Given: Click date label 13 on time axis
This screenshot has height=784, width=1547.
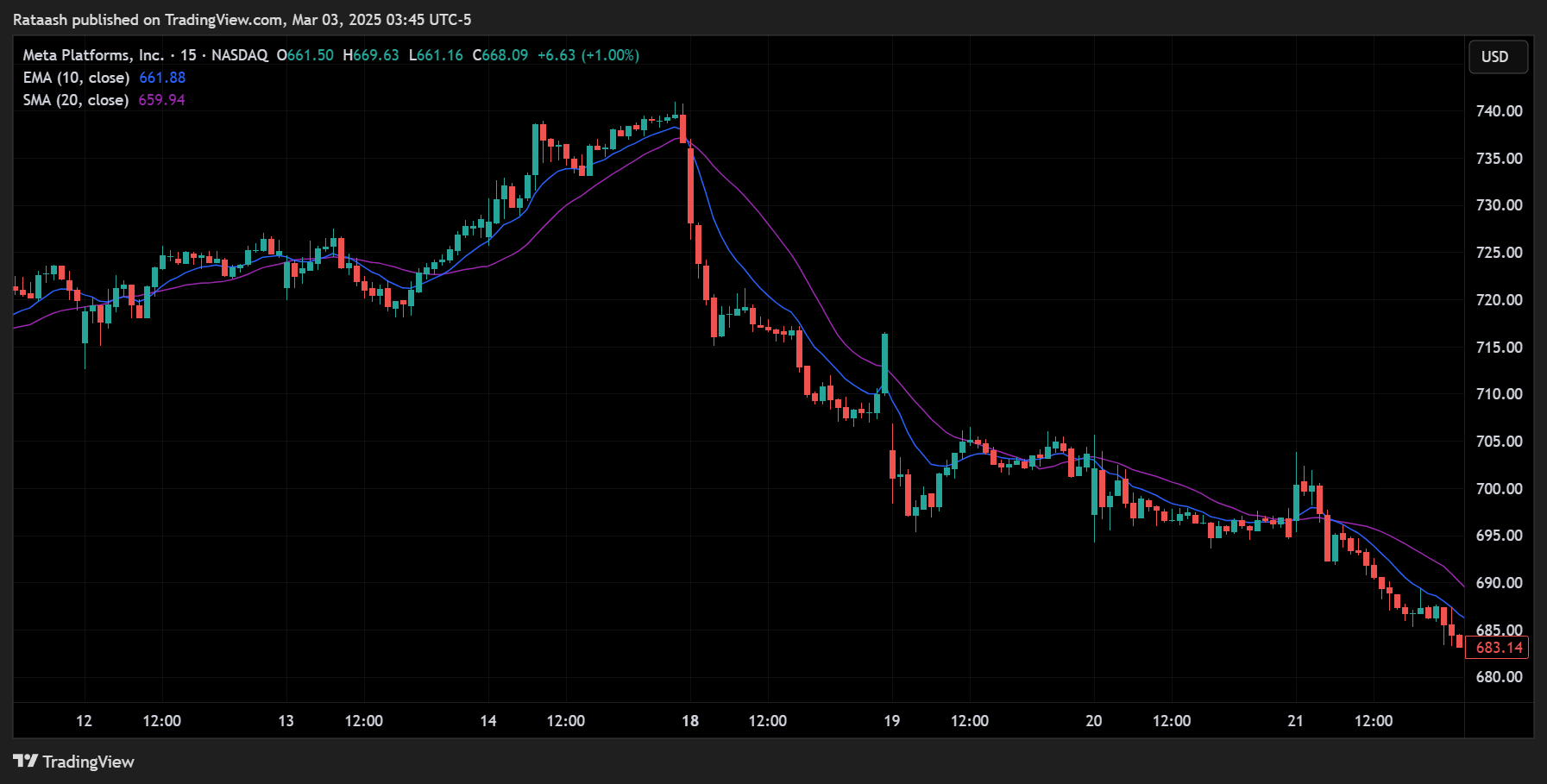Looking at the screenshot, I should coord(286,721).
